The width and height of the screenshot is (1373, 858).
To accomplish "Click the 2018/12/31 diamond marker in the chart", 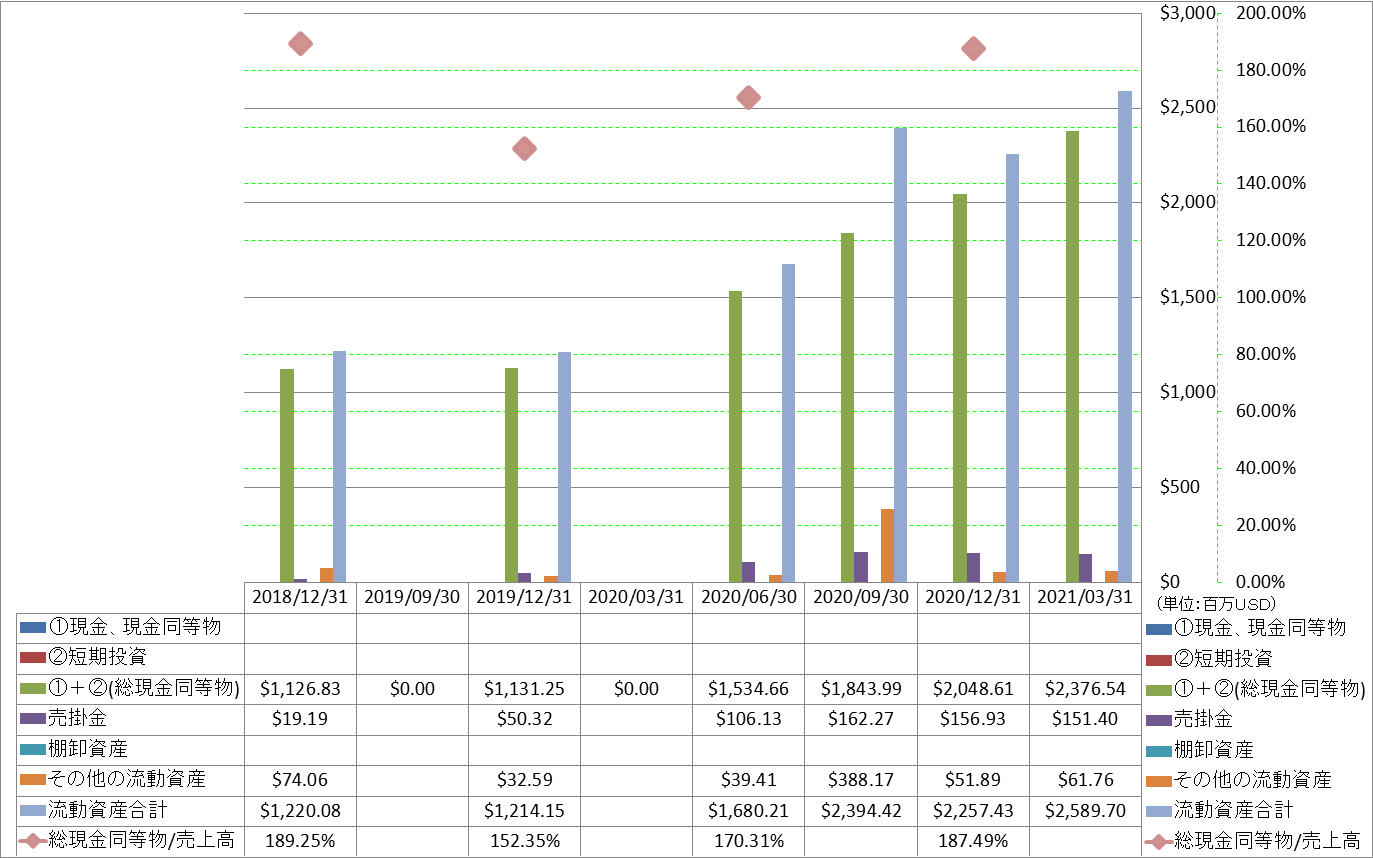I will [300, 44].
